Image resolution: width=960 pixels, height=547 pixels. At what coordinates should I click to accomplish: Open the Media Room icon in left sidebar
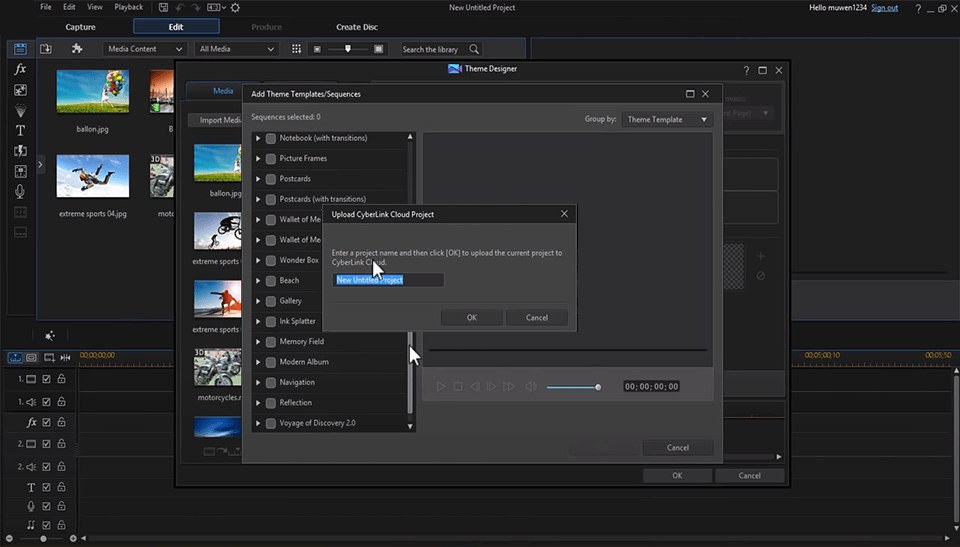click(x=20, y=49)
